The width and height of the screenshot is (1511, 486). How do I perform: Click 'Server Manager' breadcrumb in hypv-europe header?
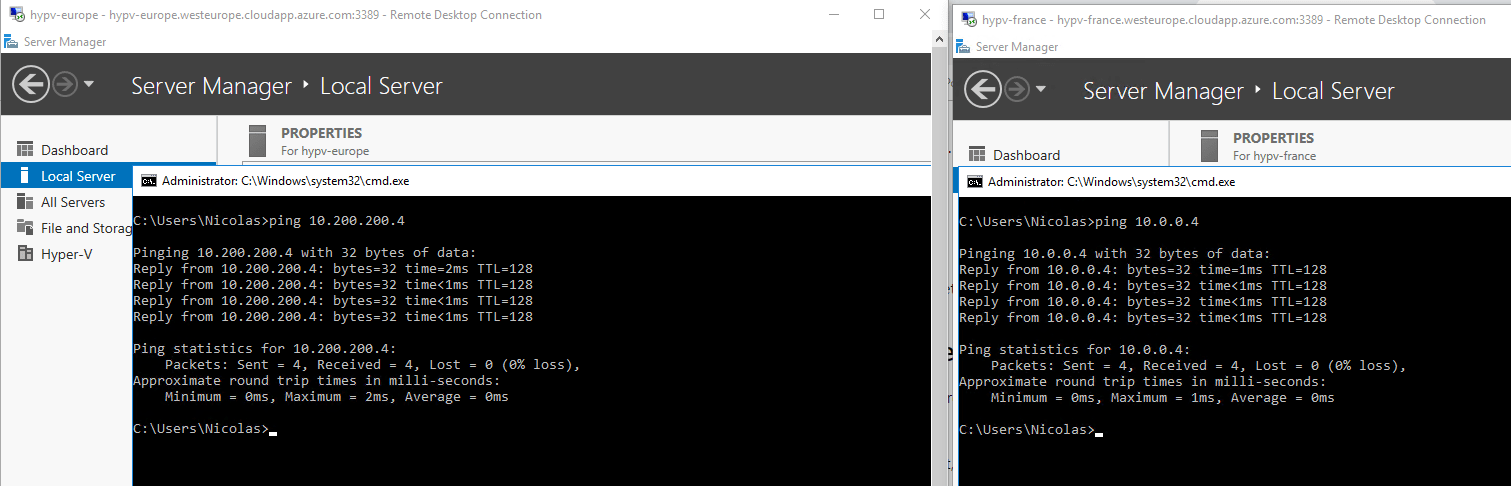coord(211,86)
